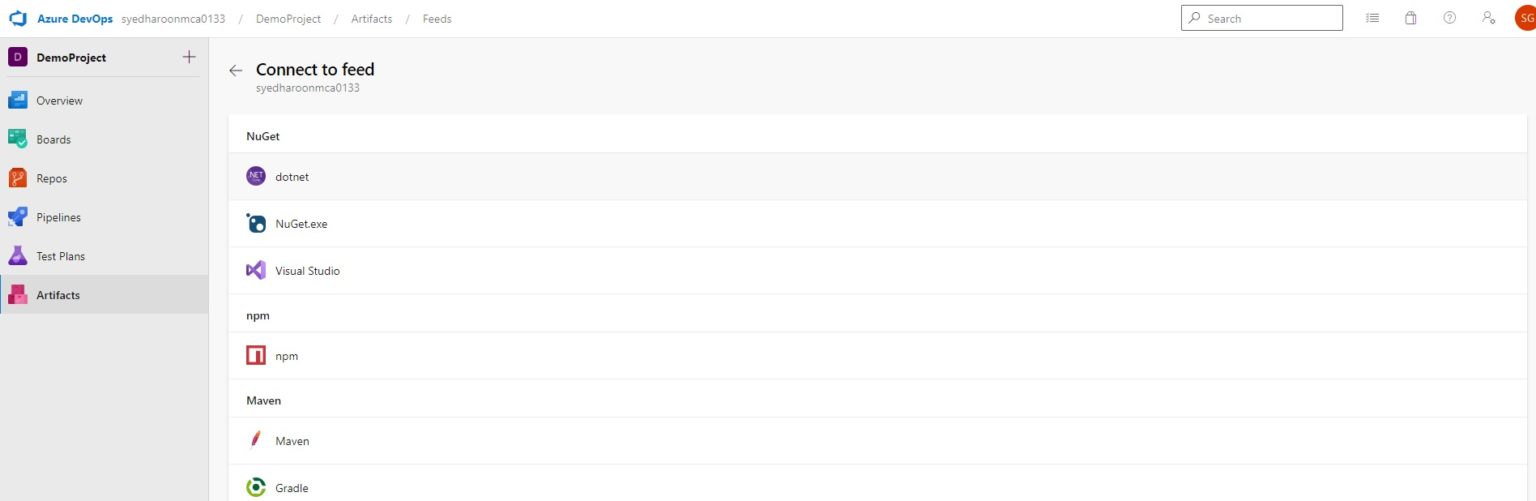The height and width of the screenshot is (501, 1536).
Task: Open the User settings icon
Action: coord(1488,18)
